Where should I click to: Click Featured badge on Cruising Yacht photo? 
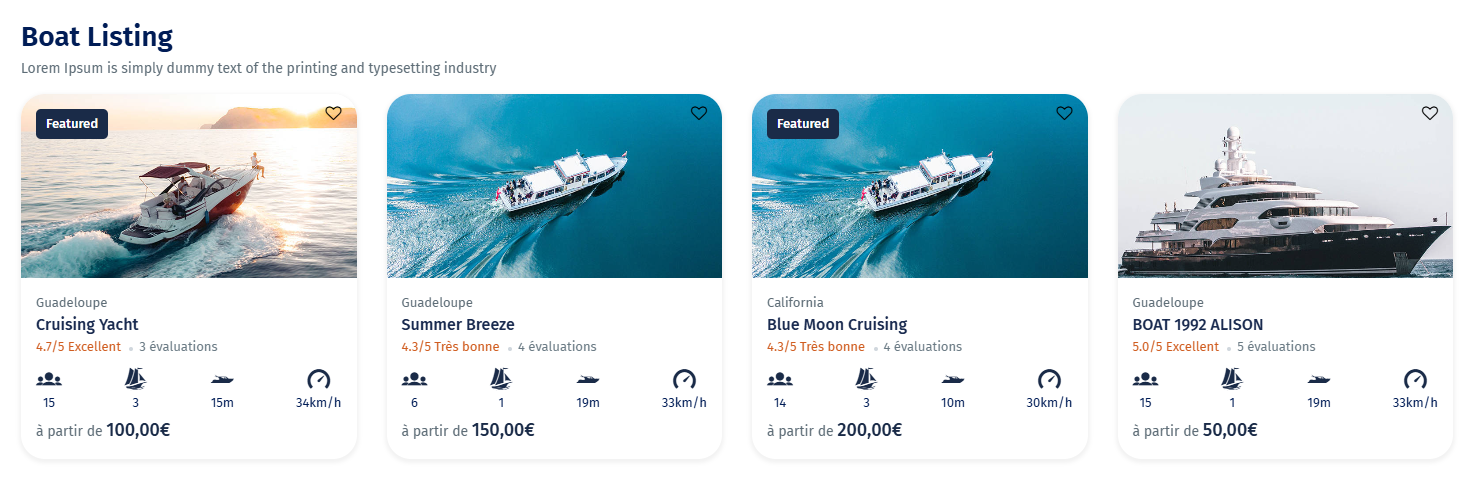coord(72,124)
